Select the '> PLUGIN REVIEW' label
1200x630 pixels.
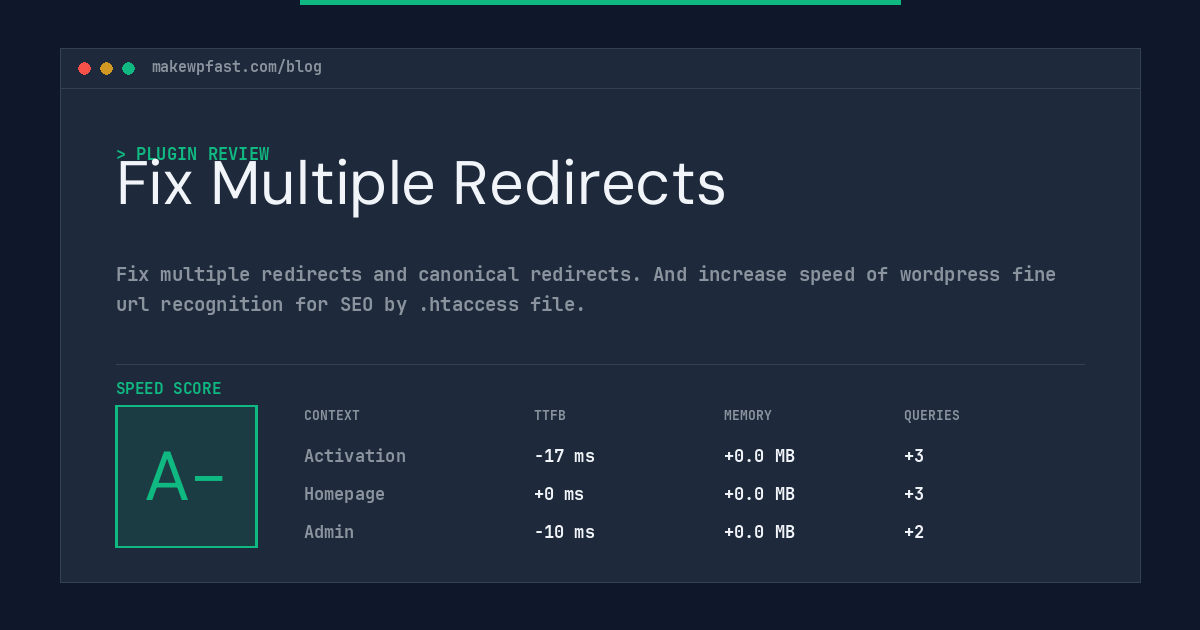pyautogui.click(x=193, y=154)
